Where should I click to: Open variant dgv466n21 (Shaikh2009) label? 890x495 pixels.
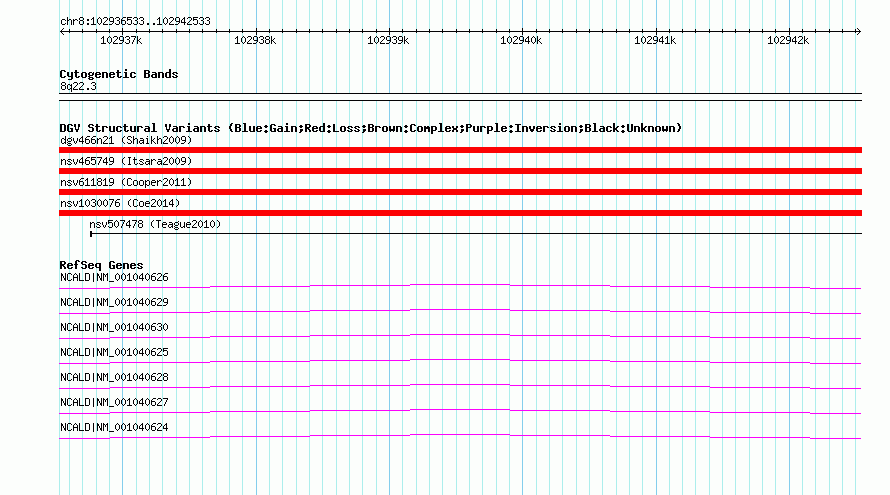pos(126,140)
